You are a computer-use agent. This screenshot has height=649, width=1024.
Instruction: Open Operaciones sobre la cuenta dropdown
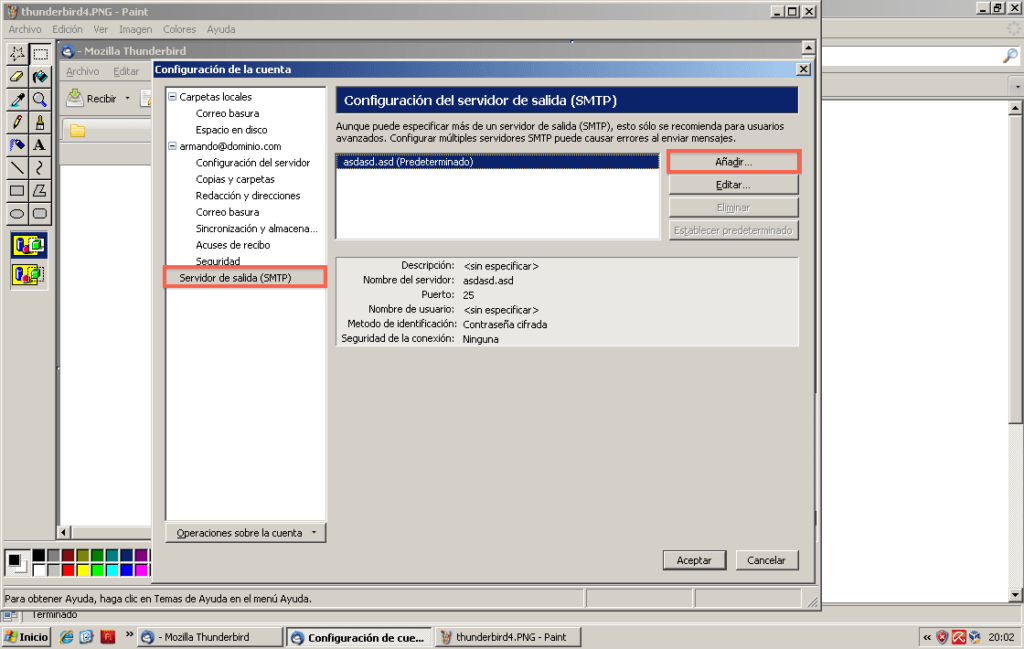coord(245,533)
